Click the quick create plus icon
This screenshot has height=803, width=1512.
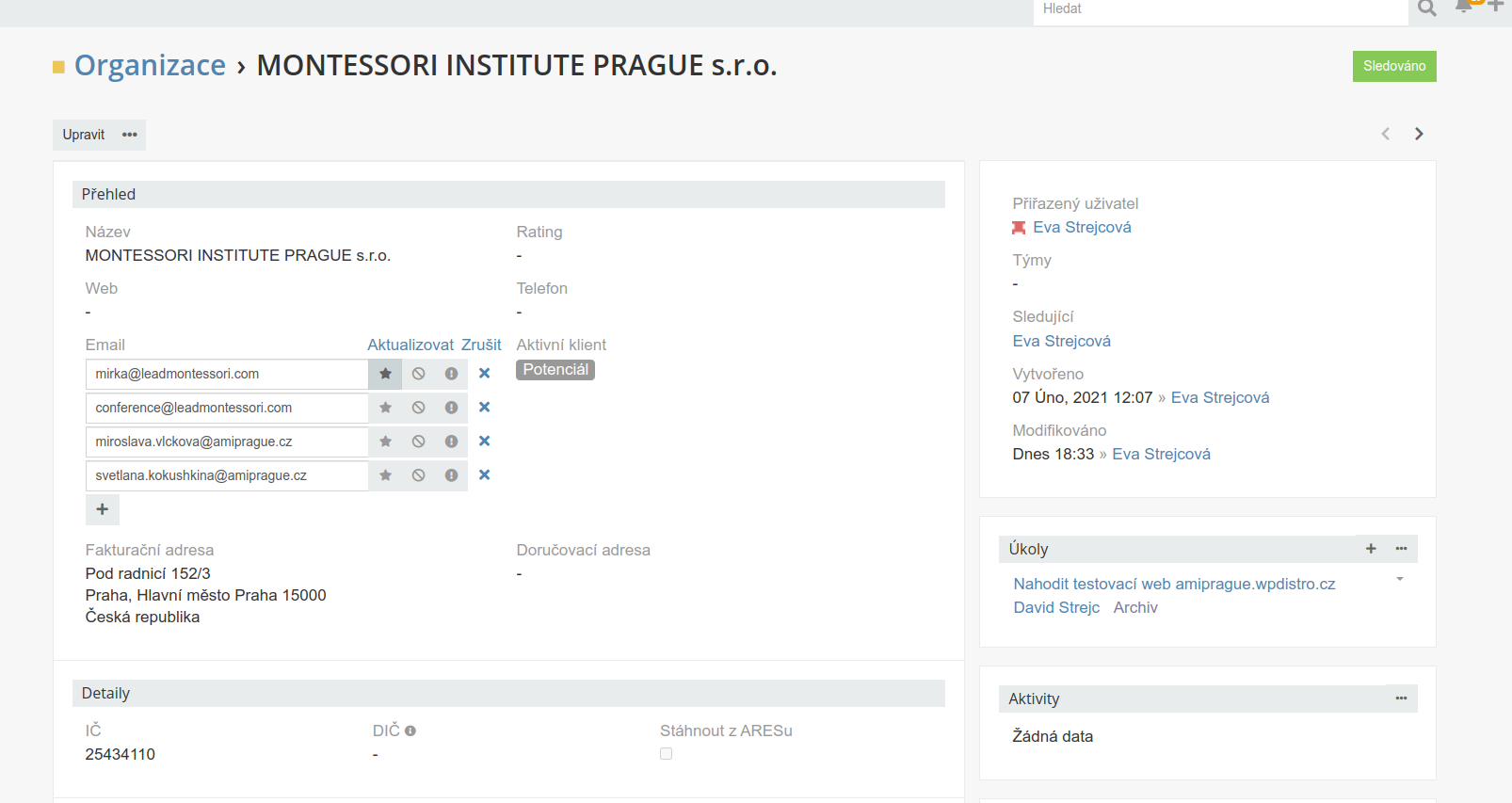tap(1495, 6)
